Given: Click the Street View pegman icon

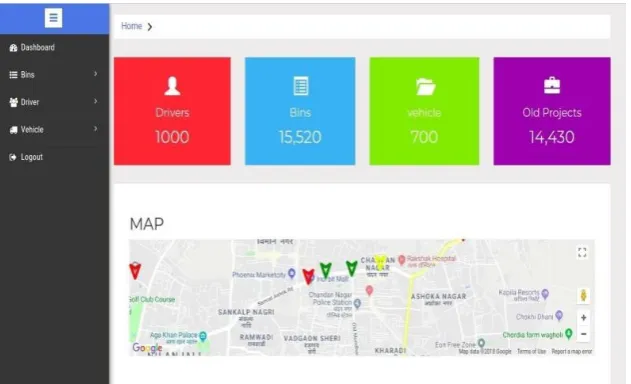Looking at the screenshot, I should pyautogui.click(x=583, y=295).
